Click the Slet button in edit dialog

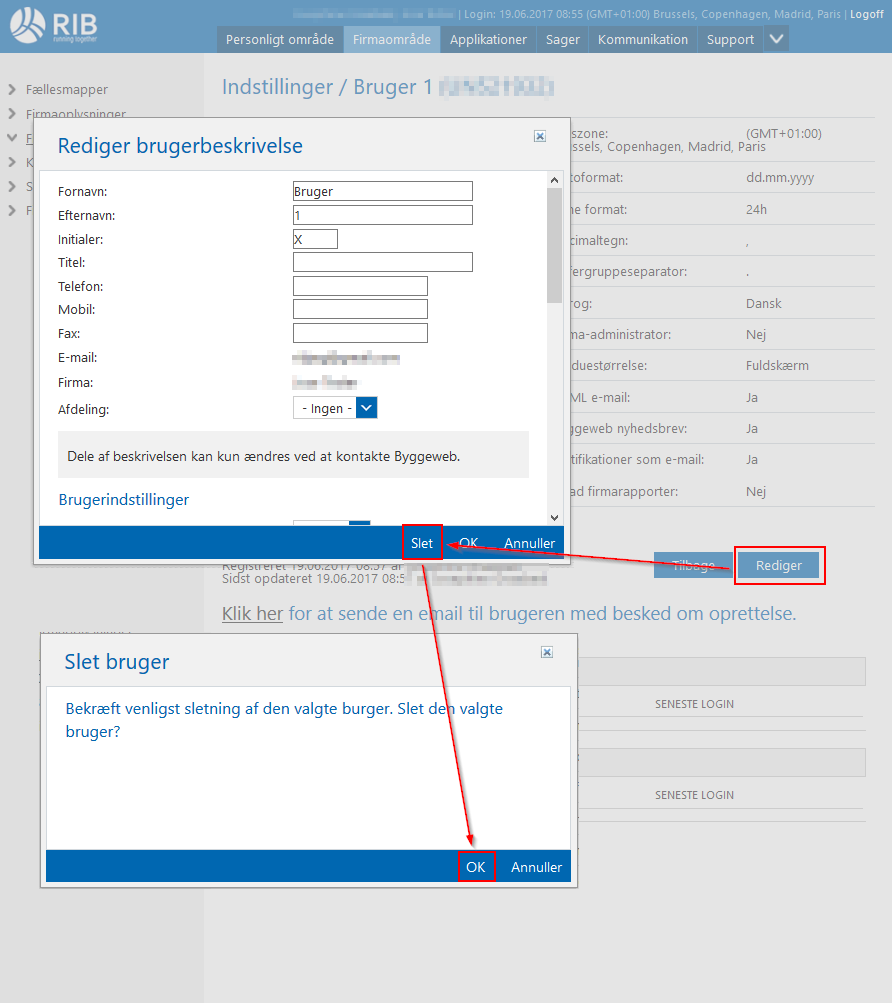click(x=422, y=543)
